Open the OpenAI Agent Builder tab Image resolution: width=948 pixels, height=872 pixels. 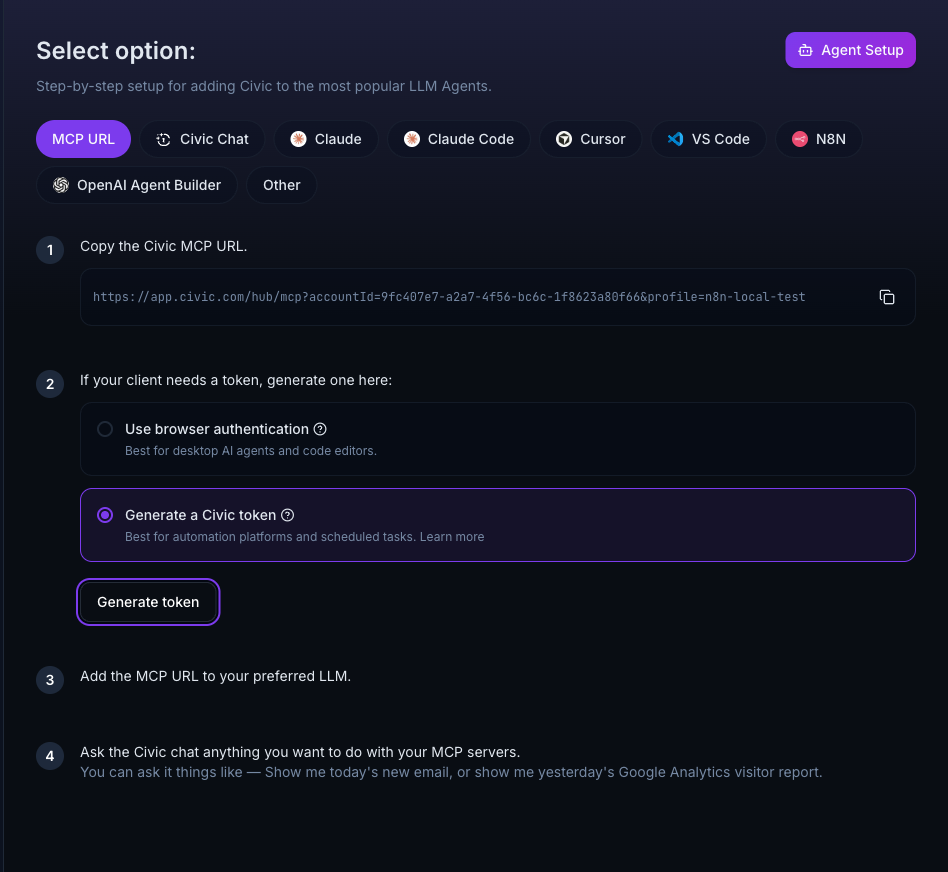click(137, 185)
